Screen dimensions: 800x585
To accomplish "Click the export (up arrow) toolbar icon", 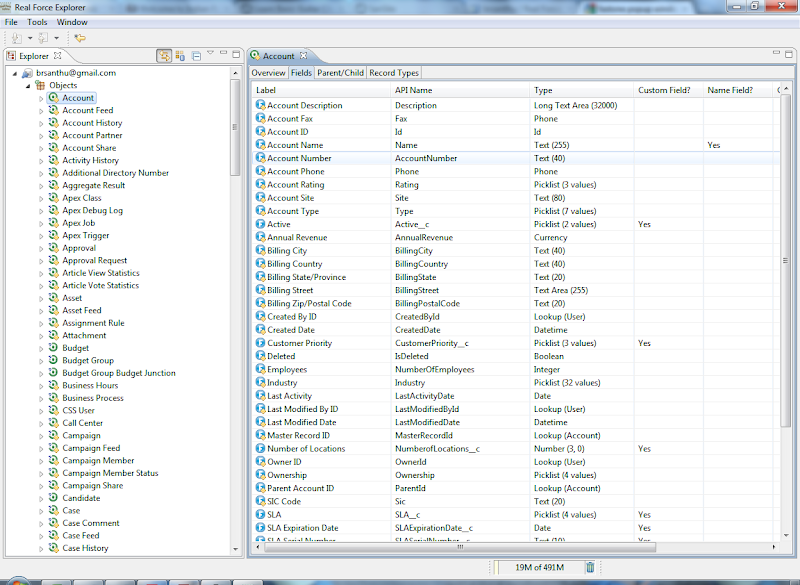I will [x=43, y=38].
